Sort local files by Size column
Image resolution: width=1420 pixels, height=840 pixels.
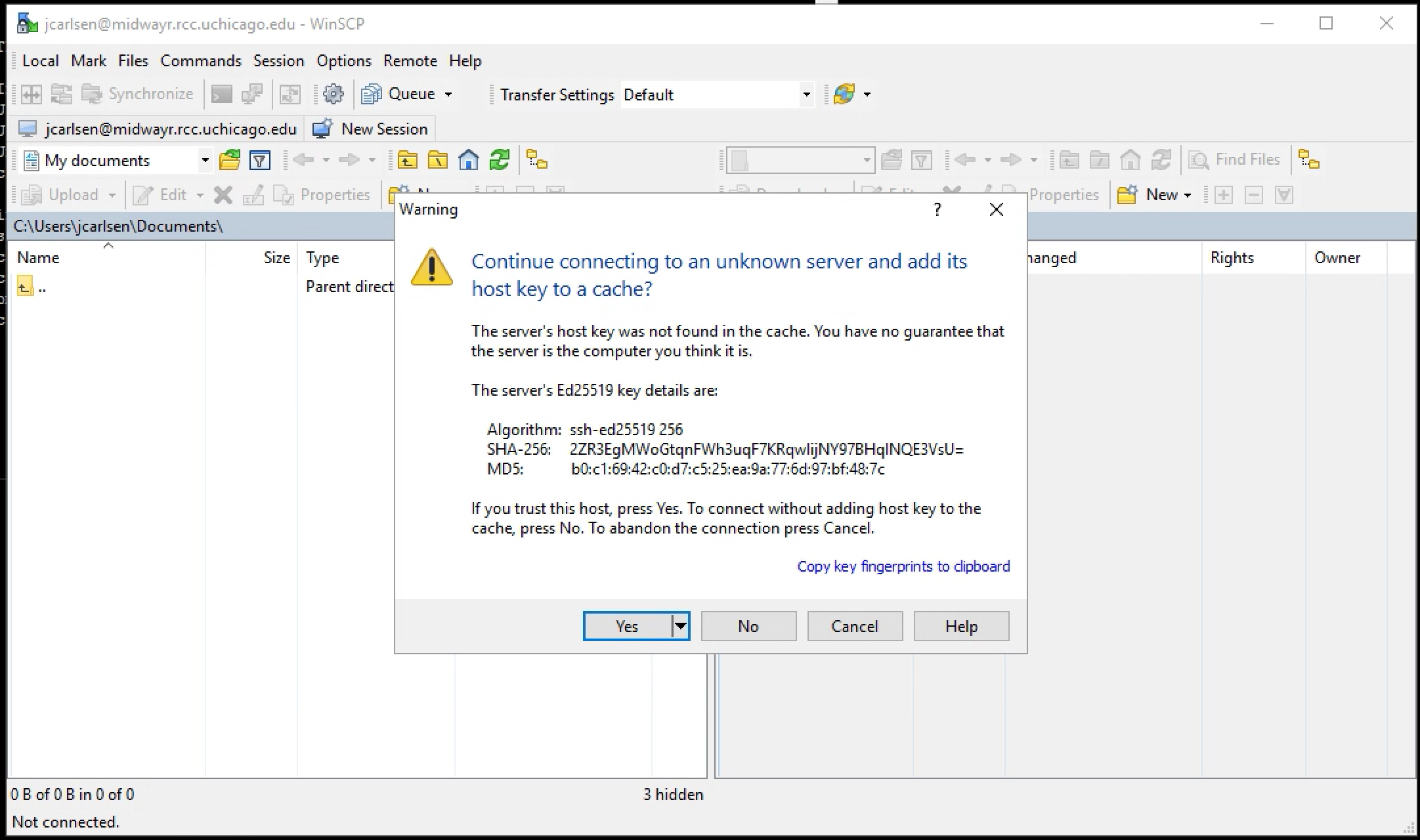[251, 258]
